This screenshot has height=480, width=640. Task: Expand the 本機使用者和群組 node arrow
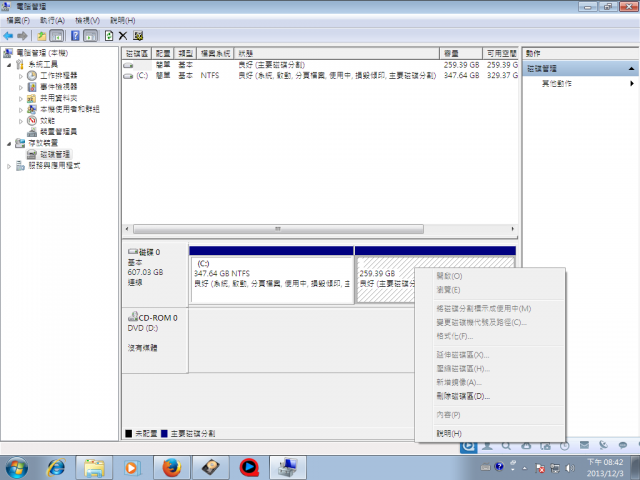pyautogui.click(x=21, y=110)
